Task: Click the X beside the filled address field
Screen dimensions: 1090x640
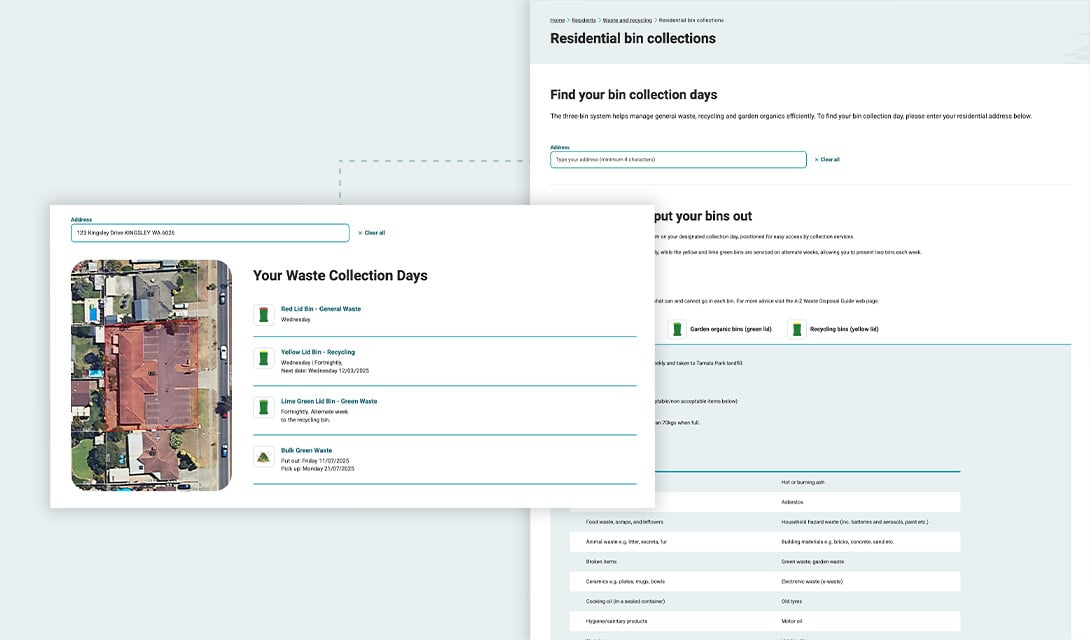Action: tap(361, 233)
